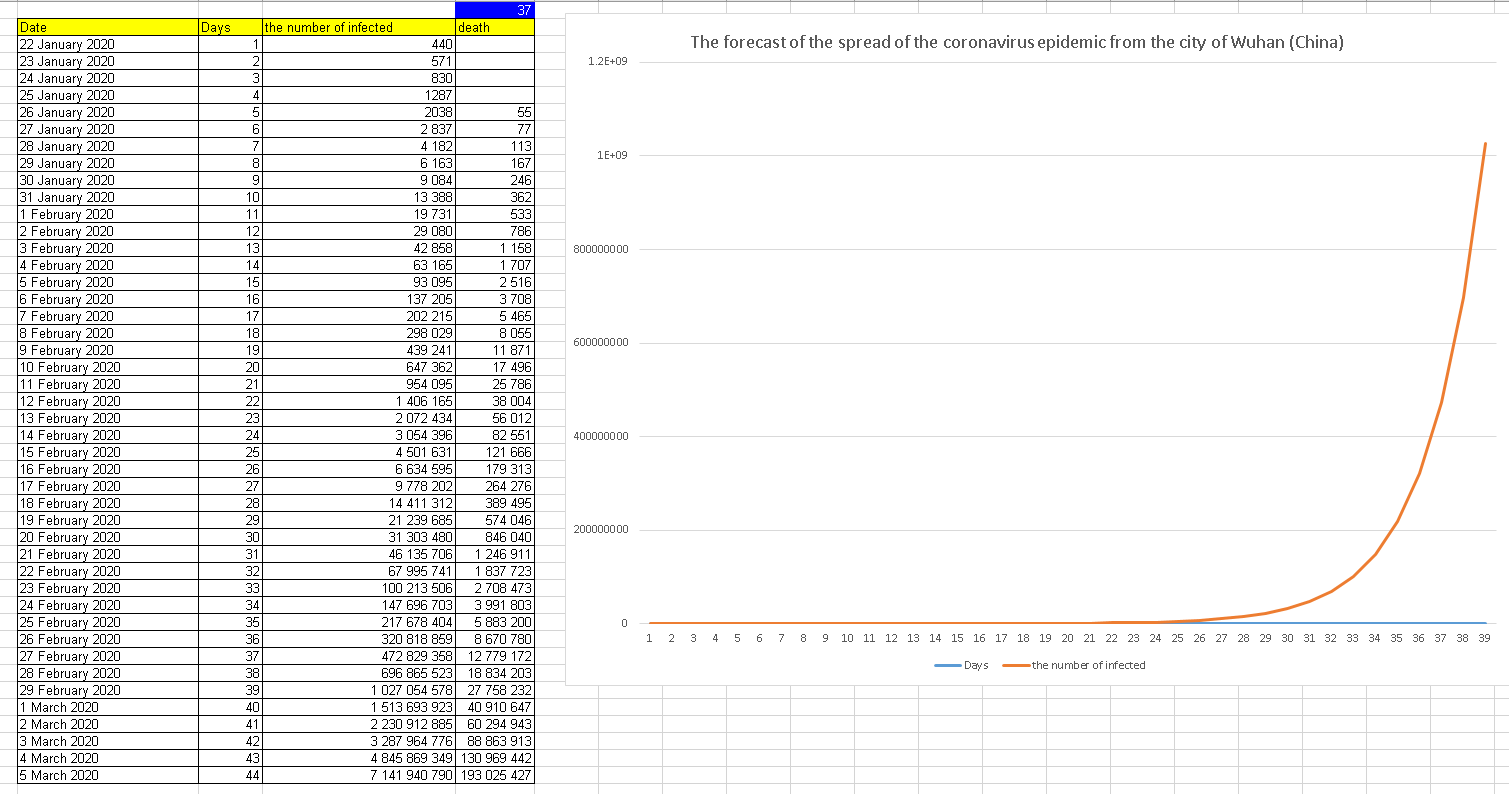The width and height of the screenshot is (1509, 794).
Task: Select the '3 March 2020' cell
Action: [x=108, y=742]
